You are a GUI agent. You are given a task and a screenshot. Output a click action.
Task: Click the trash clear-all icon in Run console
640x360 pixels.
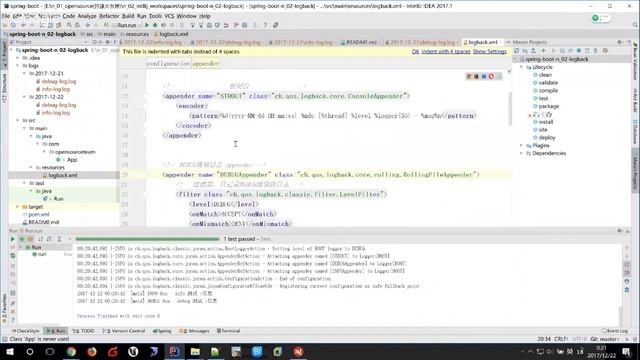tap(627, 290)
